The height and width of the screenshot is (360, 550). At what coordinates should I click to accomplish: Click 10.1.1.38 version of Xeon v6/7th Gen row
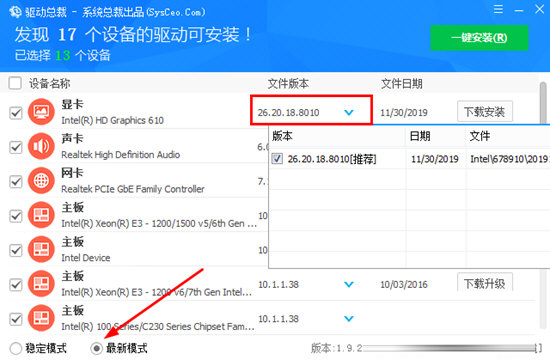(x=278, y=284)
